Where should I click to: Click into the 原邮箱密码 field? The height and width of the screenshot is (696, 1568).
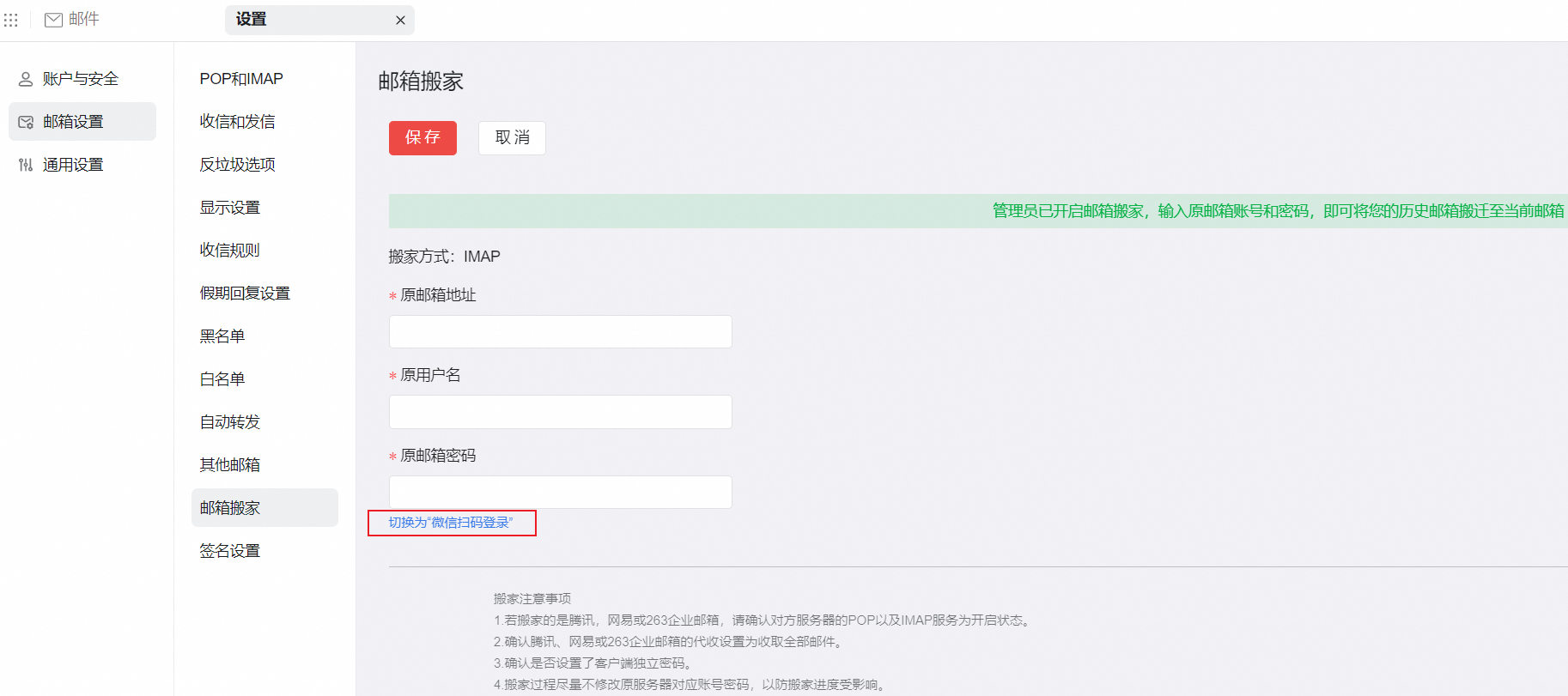pyautogui.click(x=560, y=493)
